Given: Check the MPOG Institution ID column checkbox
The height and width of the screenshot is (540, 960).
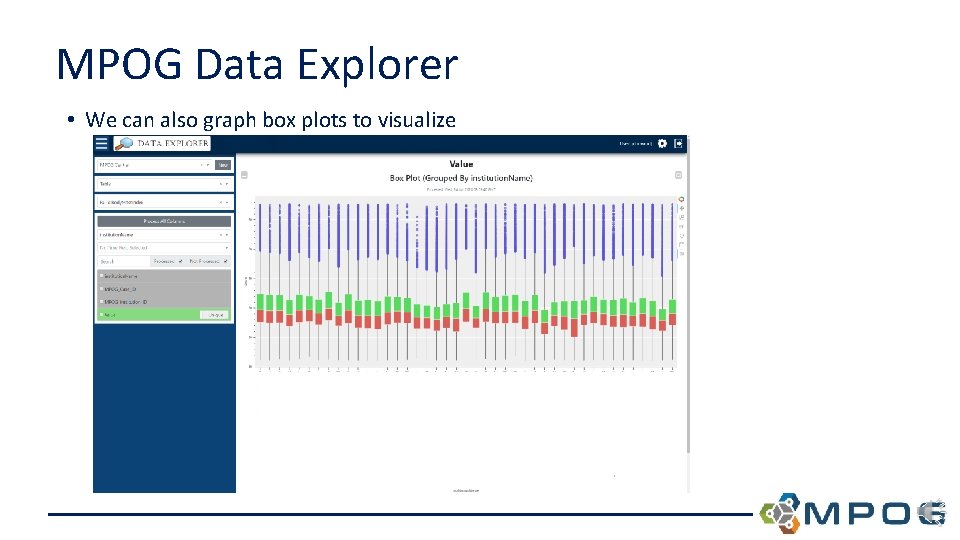Looking at the screenshot, I should pyautogui.click(x=102, y=302).
